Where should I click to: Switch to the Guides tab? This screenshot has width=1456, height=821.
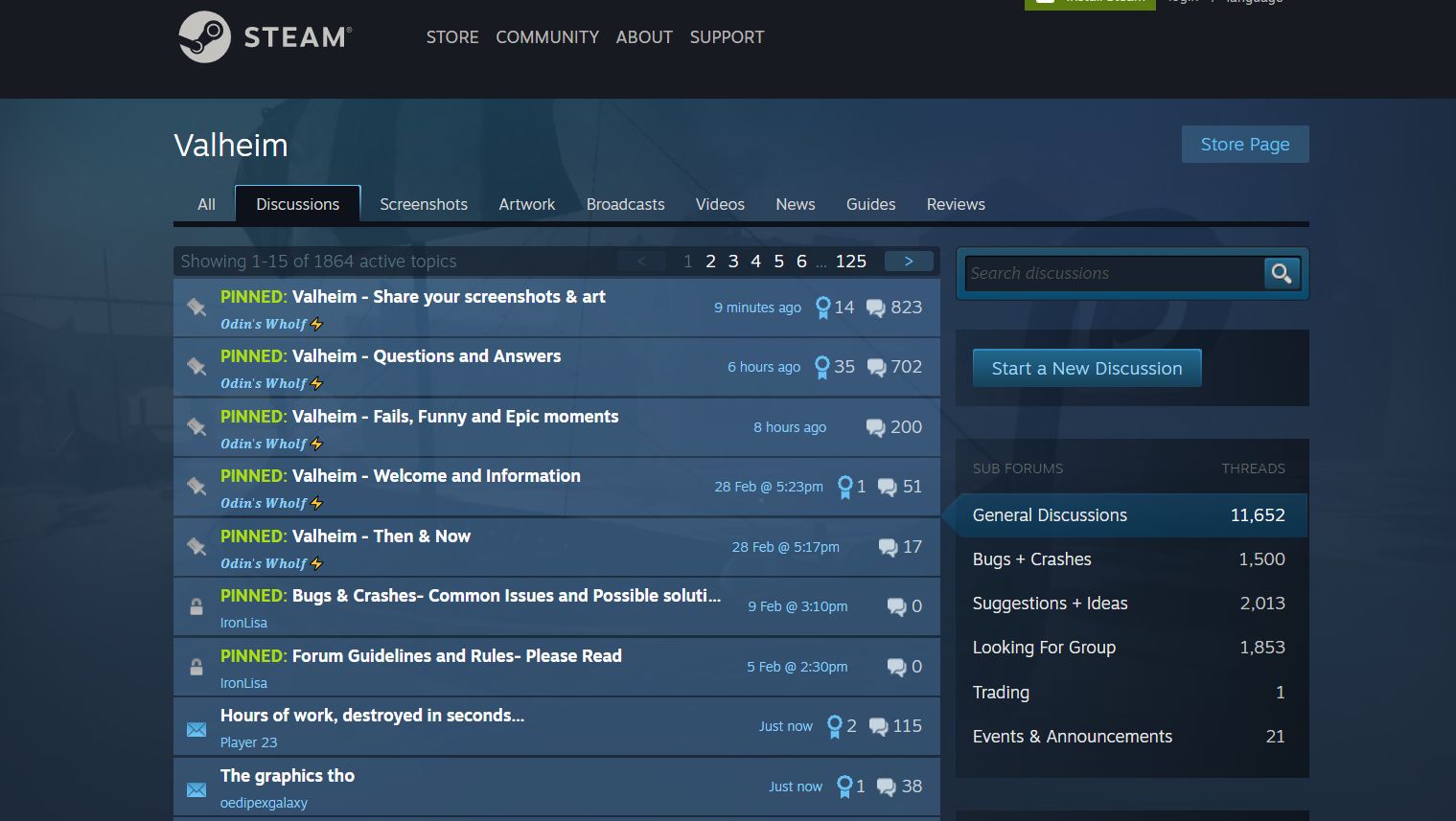click(x=871, y=204)
